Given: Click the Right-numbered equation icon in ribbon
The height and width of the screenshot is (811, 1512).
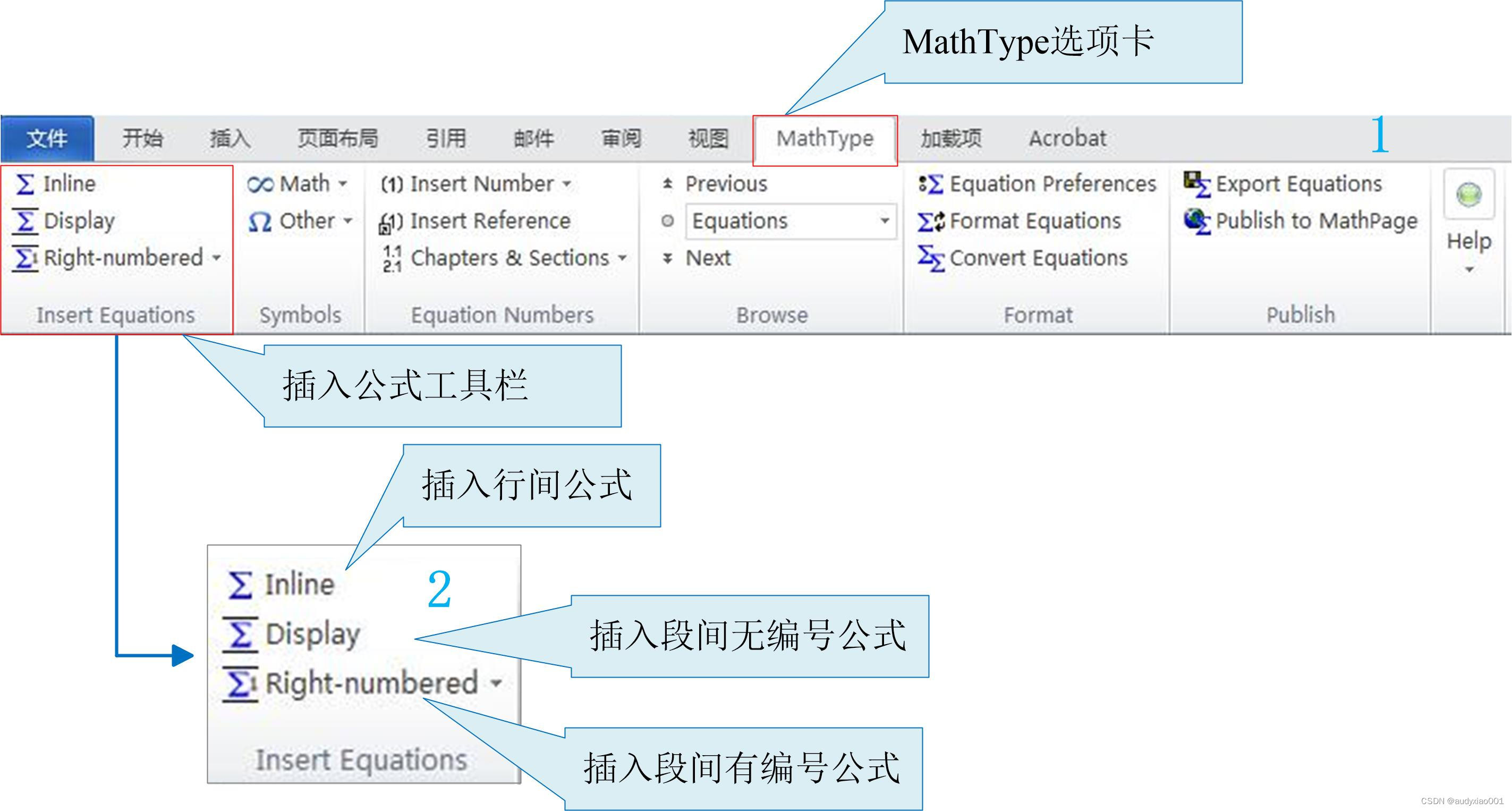Looking at the screenshot, I should 24,258.
